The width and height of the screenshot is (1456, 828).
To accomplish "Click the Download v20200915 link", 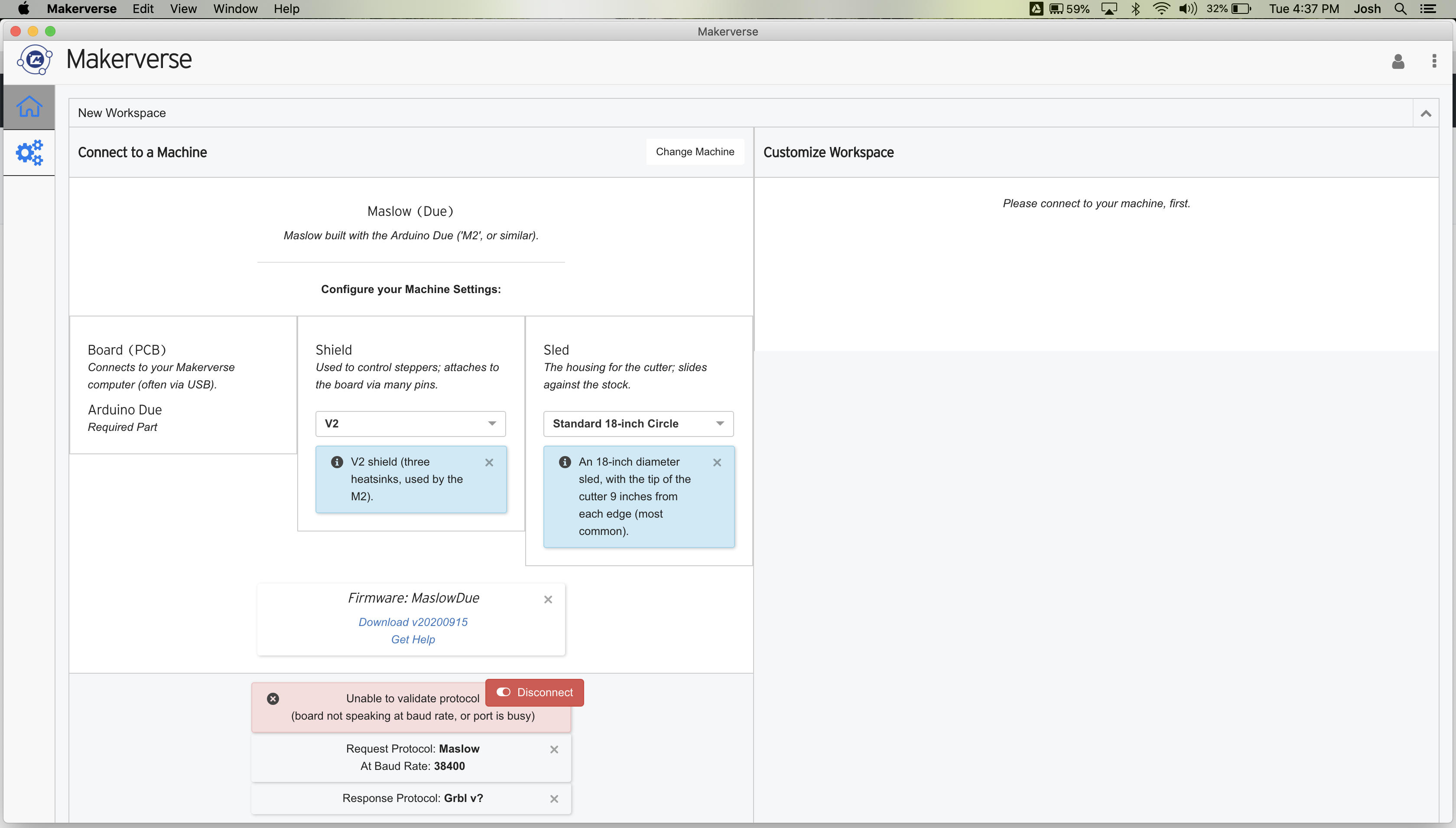I will pos(413,622).
